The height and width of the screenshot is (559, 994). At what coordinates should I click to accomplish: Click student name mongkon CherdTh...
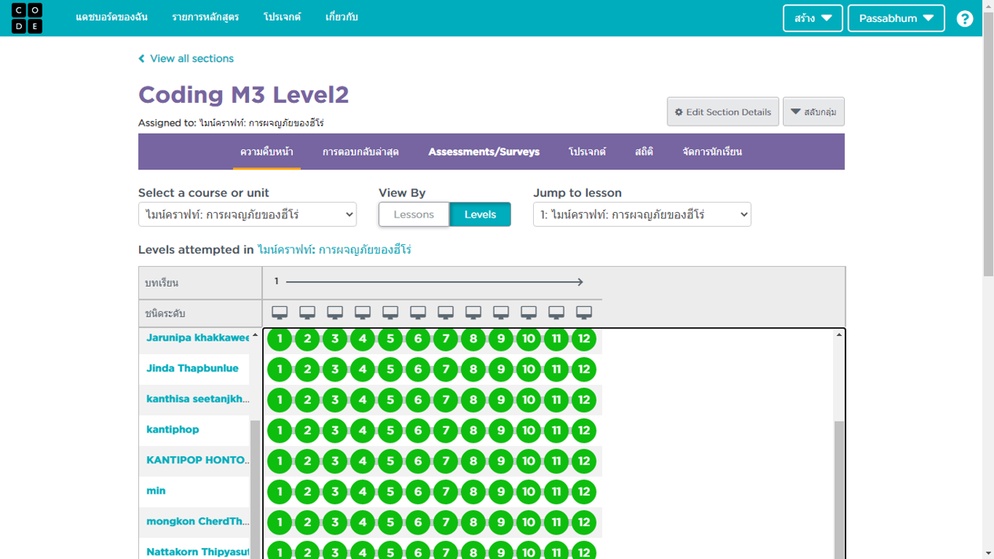tap(197, 521)
